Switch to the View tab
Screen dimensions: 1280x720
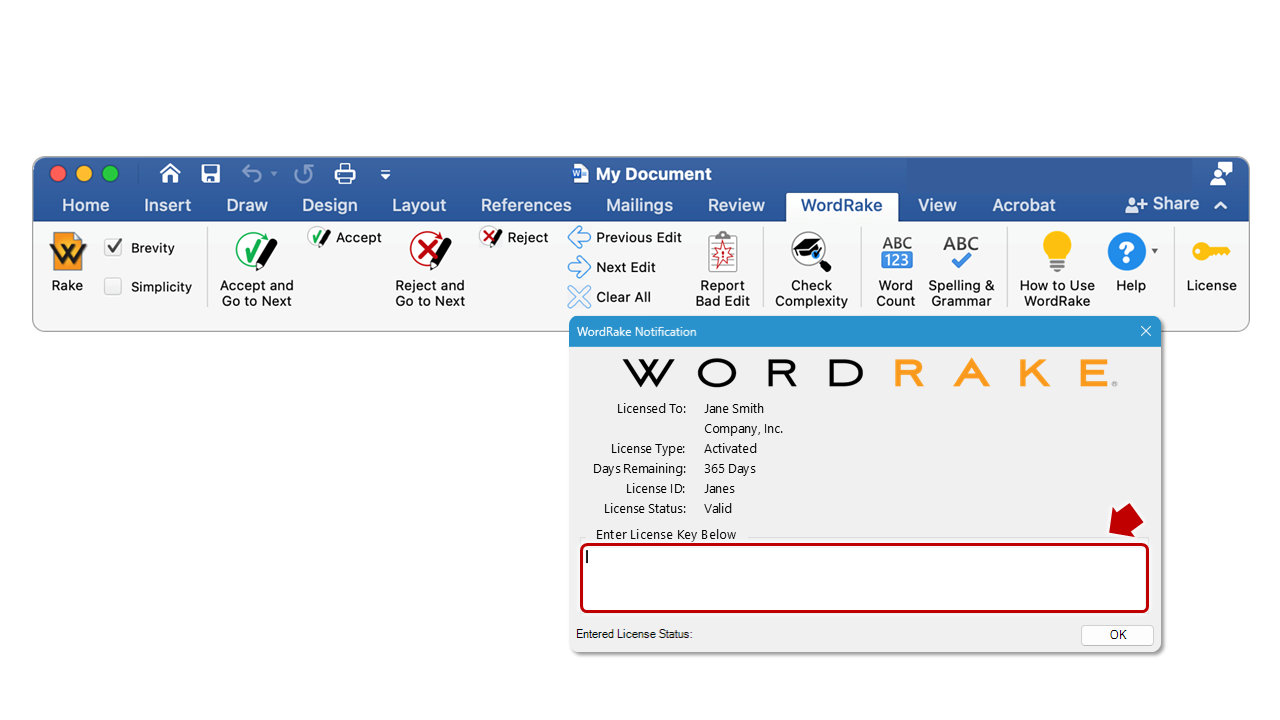(937, 205)
